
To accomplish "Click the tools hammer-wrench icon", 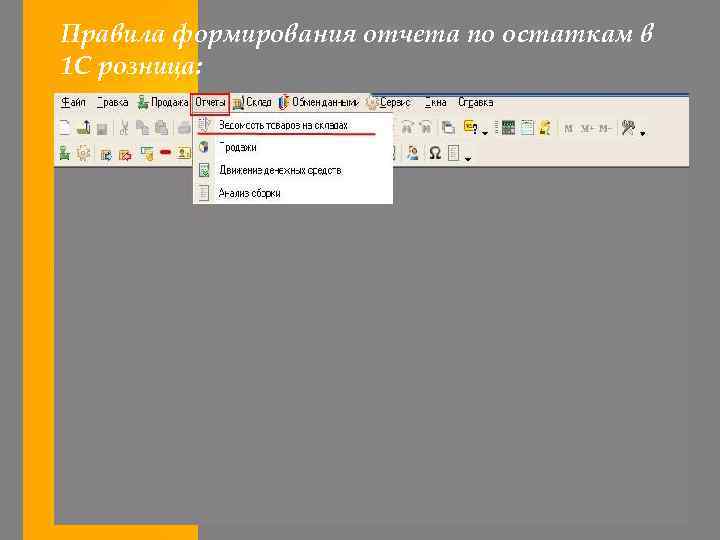I will (628, 127).
